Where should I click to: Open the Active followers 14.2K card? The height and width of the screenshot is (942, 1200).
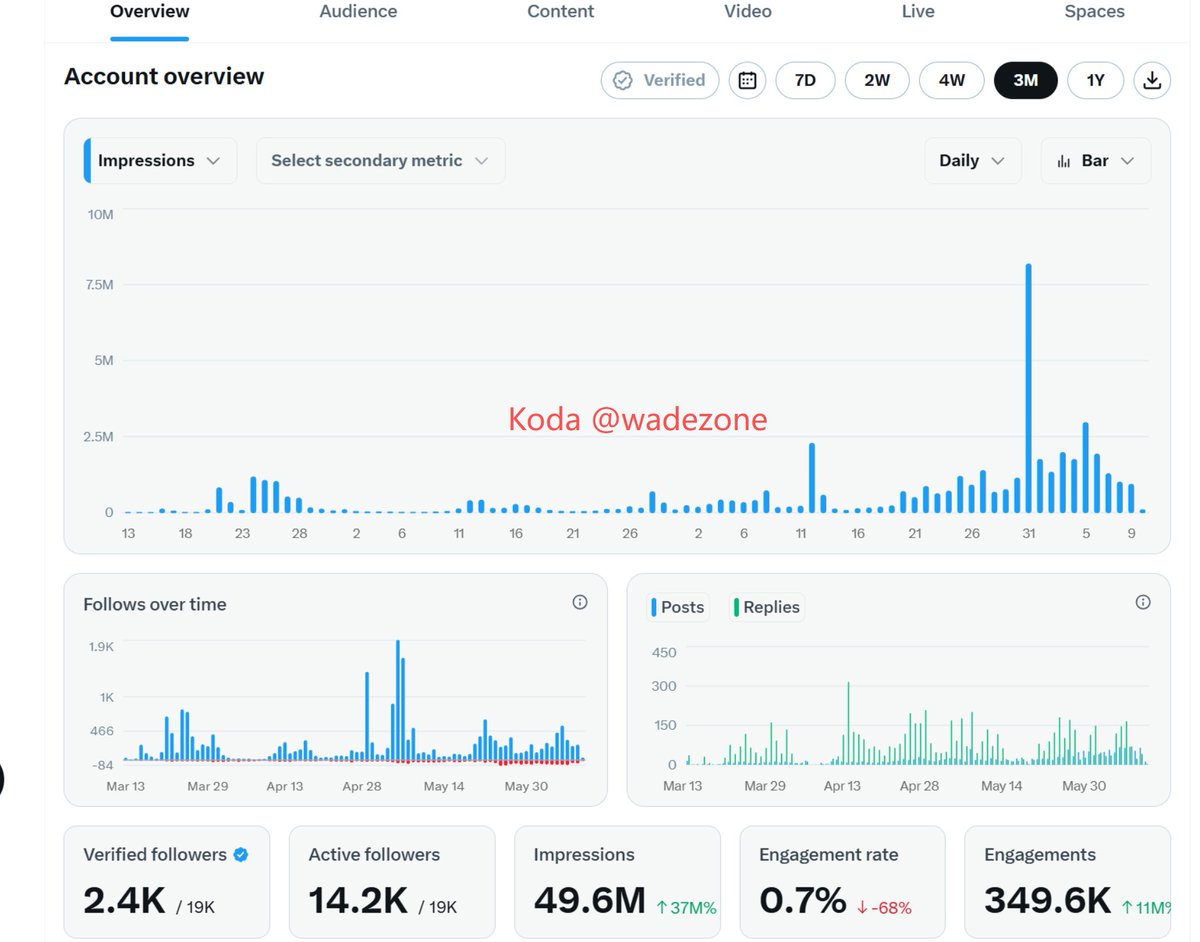pos(392,882)
